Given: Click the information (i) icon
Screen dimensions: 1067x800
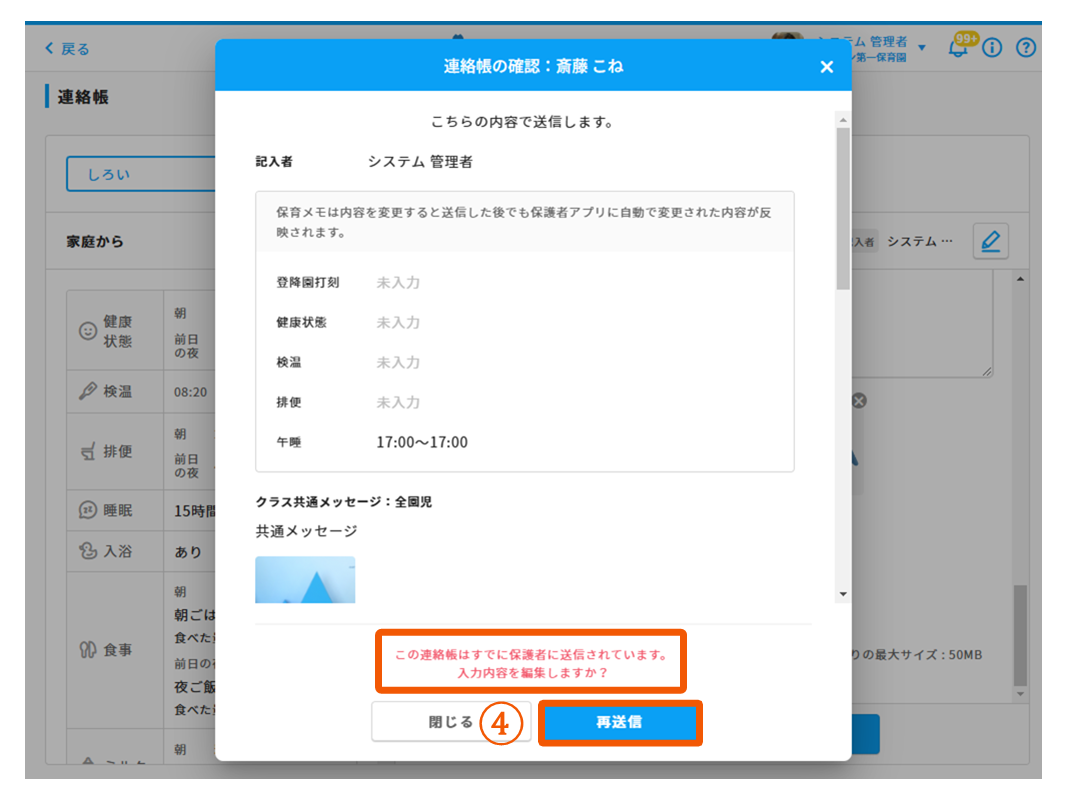Looking at the screenshot, I should coord(992,48).
